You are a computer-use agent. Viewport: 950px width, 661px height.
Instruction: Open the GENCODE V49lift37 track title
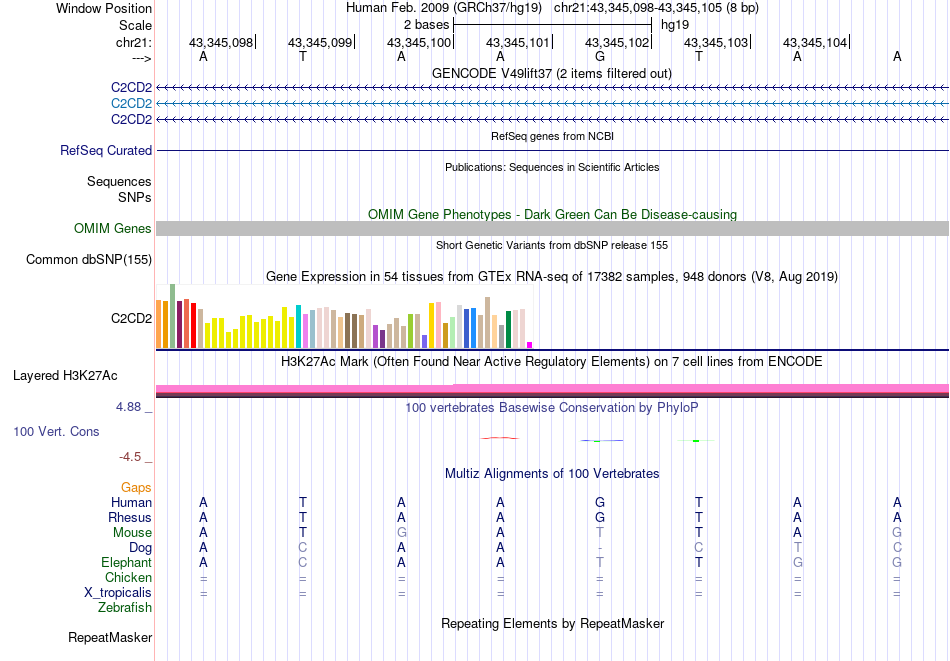551,73
